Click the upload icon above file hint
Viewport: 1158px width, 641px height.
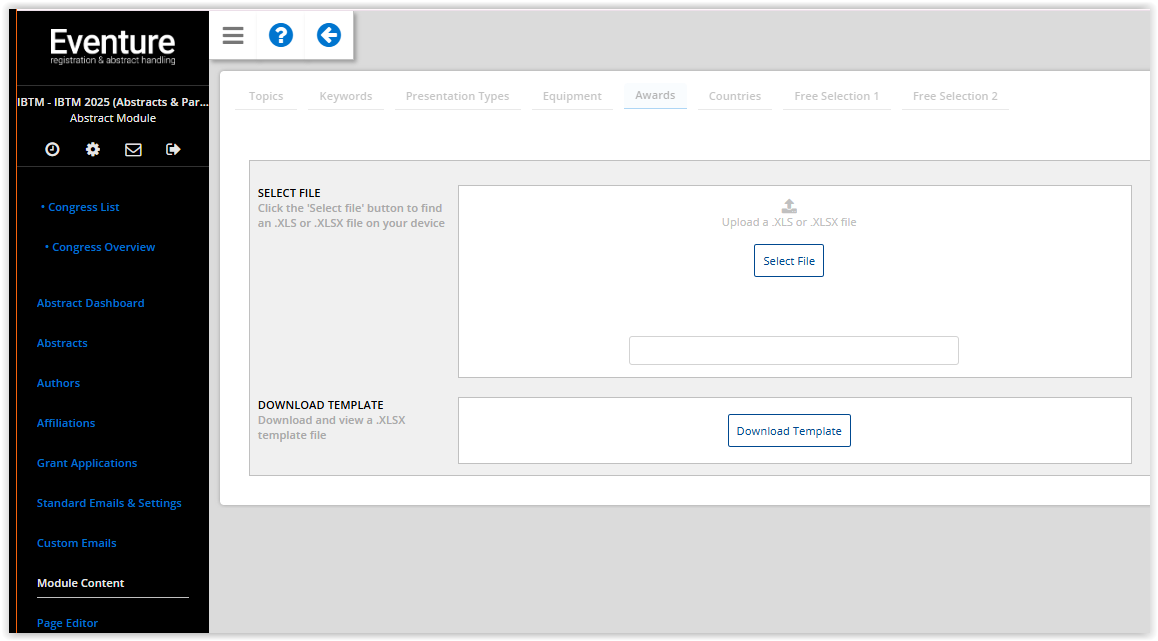point(789,206)
